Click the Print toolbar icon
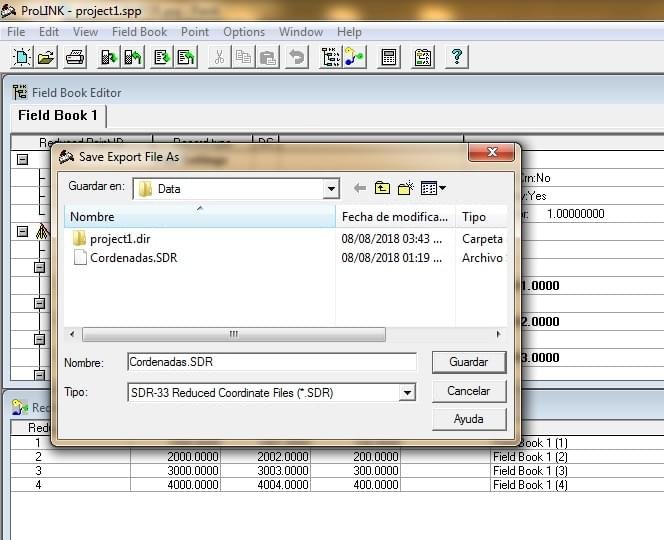Viewport: 664px width, 540px height. click(x=75, y=57)
